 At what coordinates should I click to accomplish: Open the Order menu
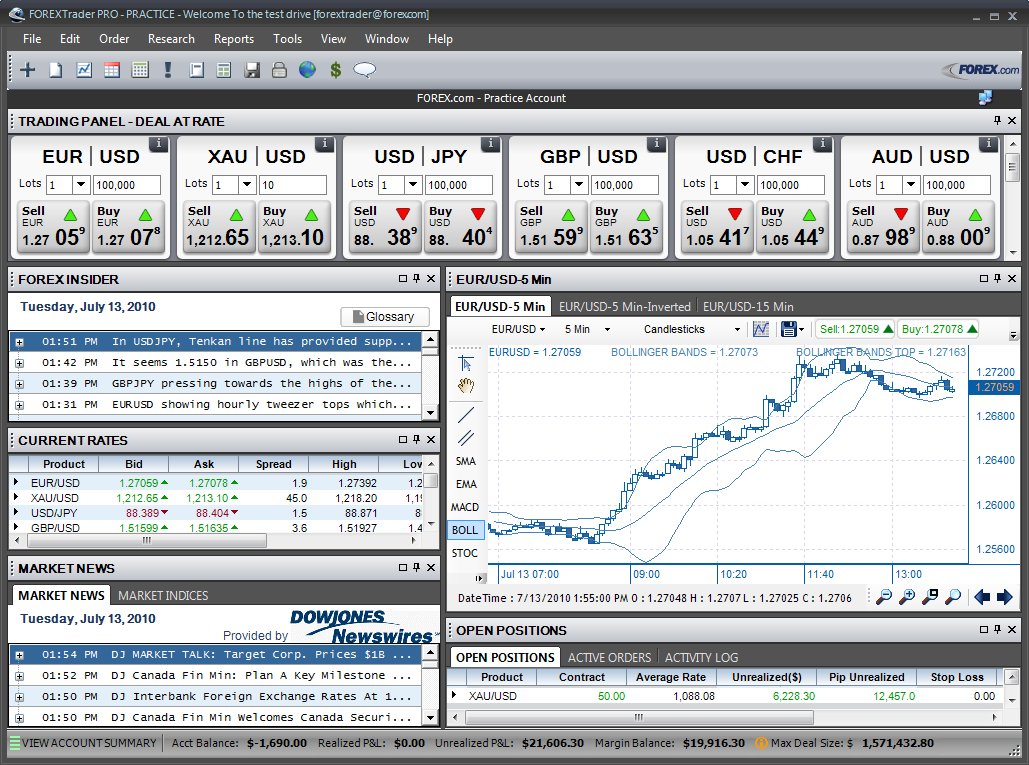coord(114,39)
